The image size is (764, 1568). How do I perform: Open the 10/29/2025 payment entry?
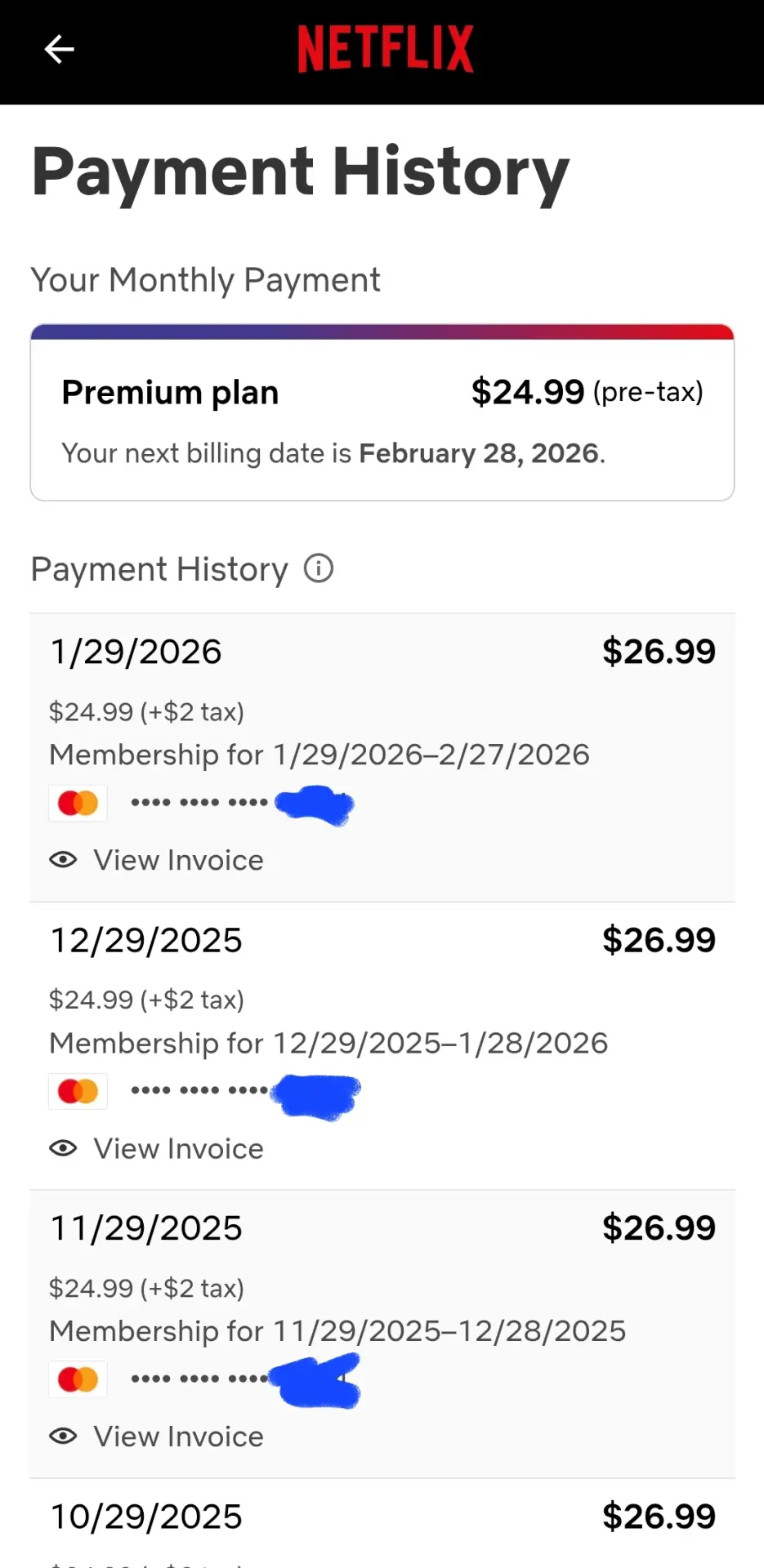coord(382,1524)
